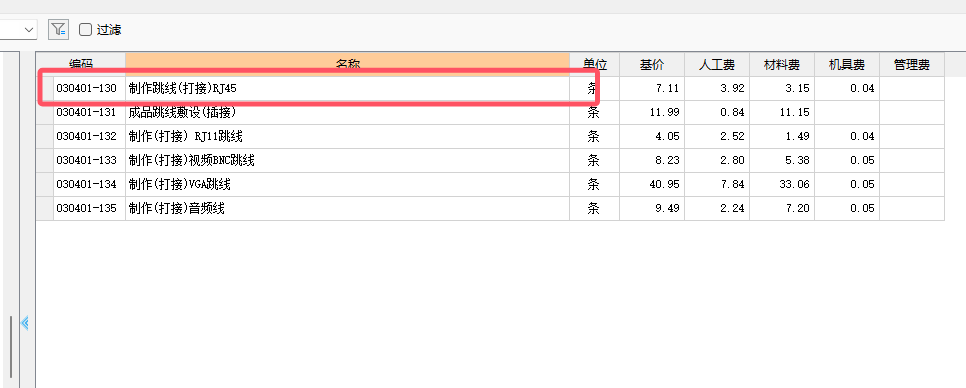Select row 成品跳线敷设(插接)
The width and height of the screenshot is (966, 388).
[x=490, y=112]
